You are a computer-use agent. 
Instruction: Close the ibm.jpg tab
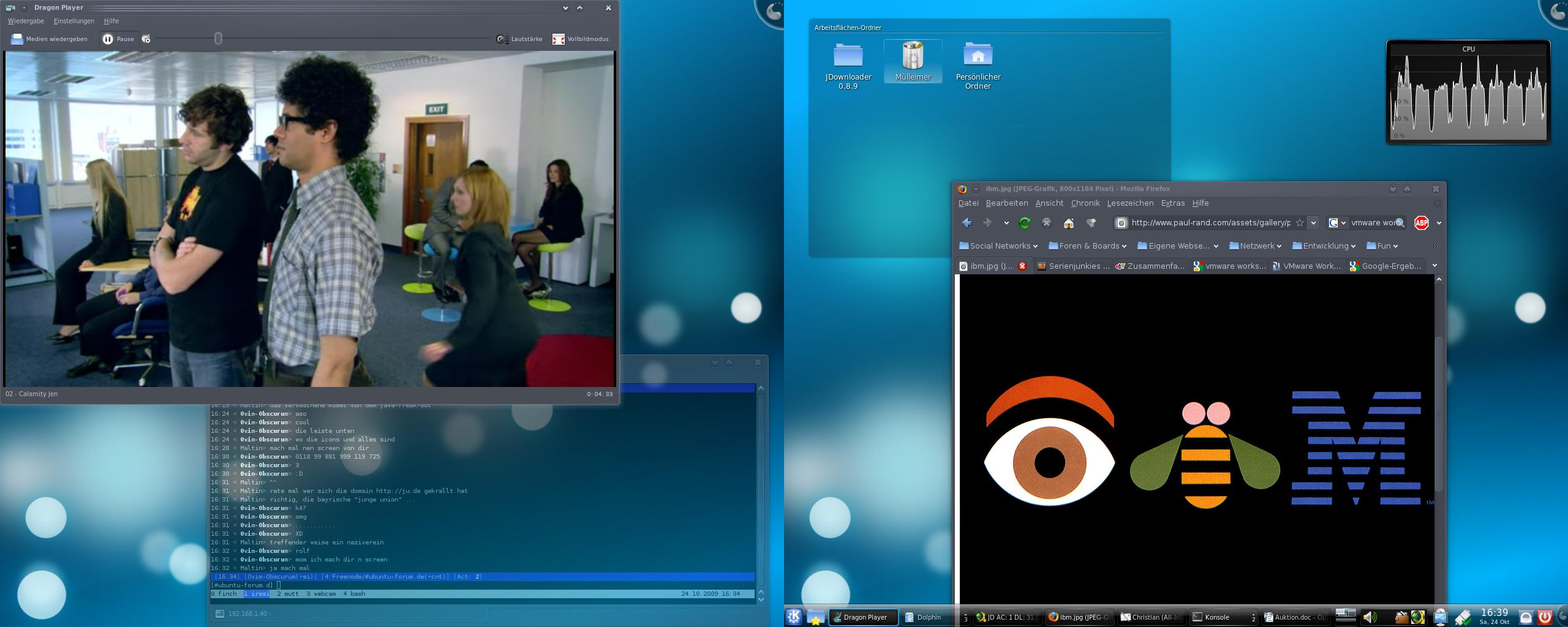[1022, 266]
